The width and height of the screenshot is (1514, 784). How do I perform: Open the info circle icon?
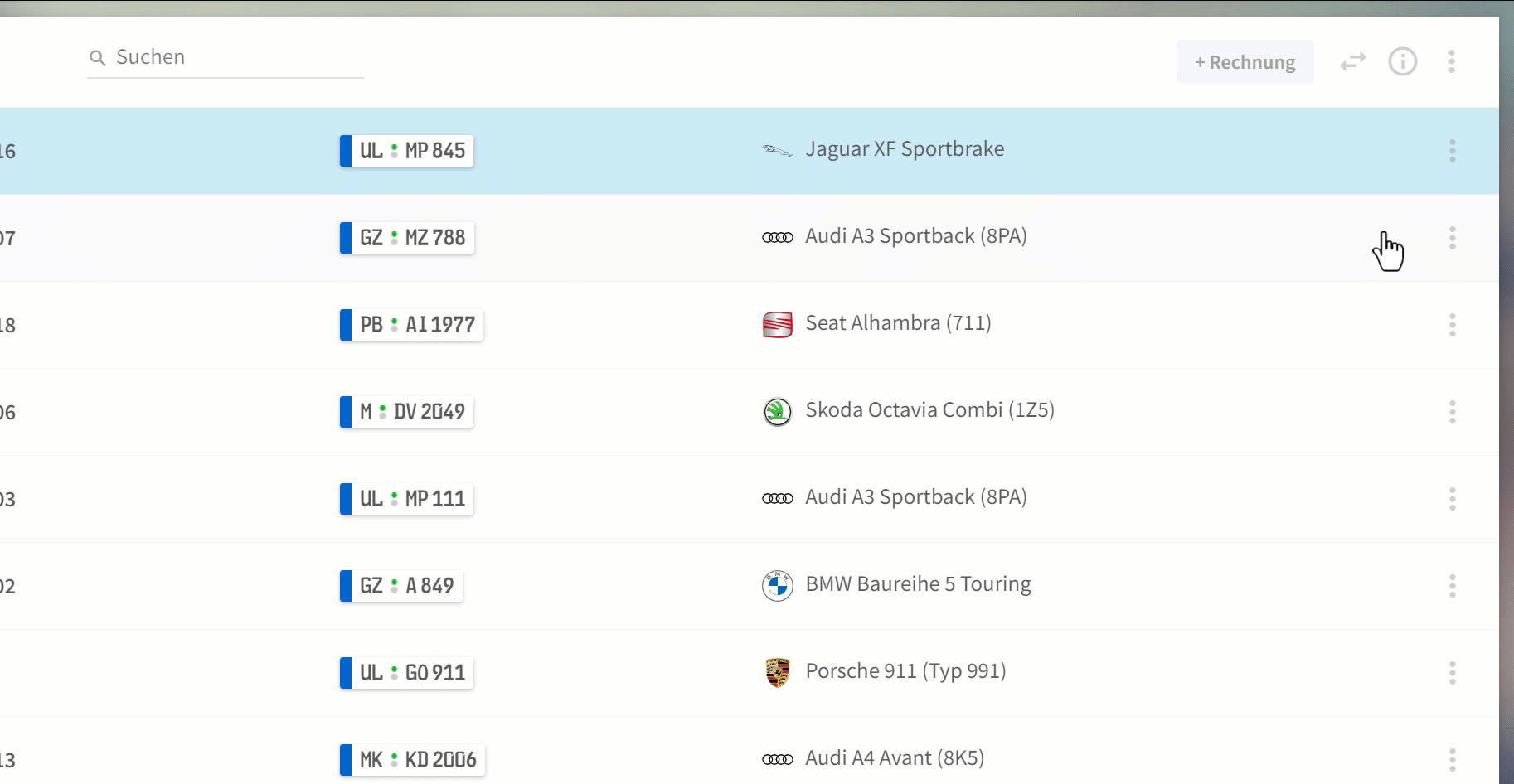(x=1403, y=61)
